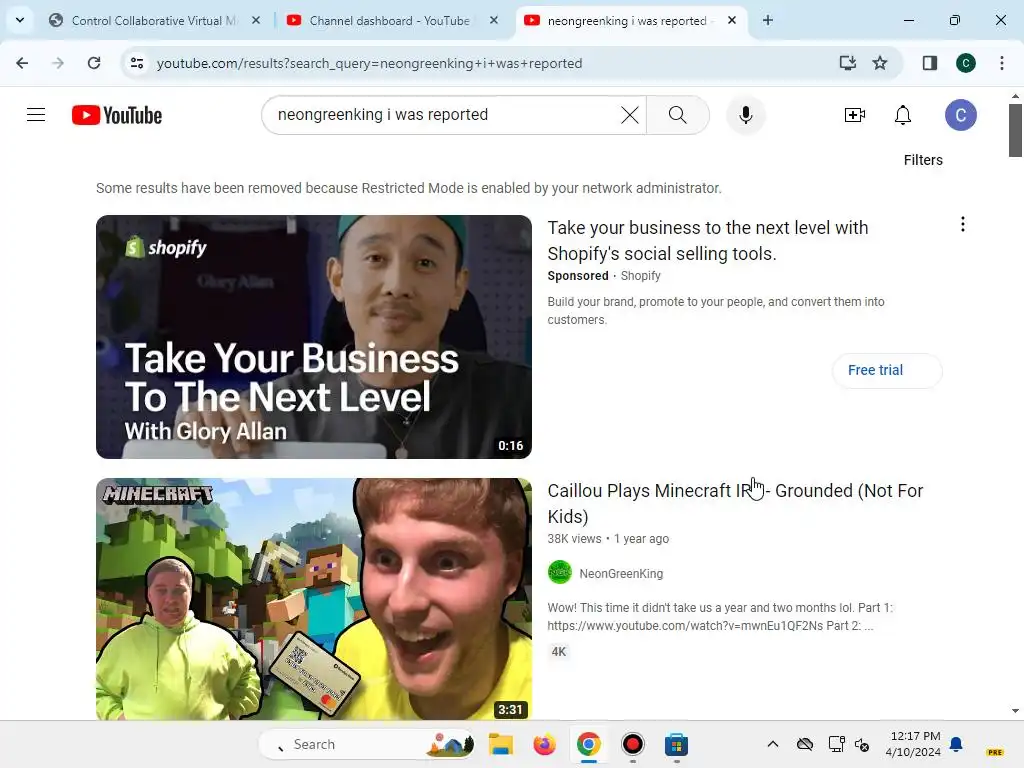Play the Shopify ad thumbnail
The width and height of the screenshot is (1024, 768).
313,336
